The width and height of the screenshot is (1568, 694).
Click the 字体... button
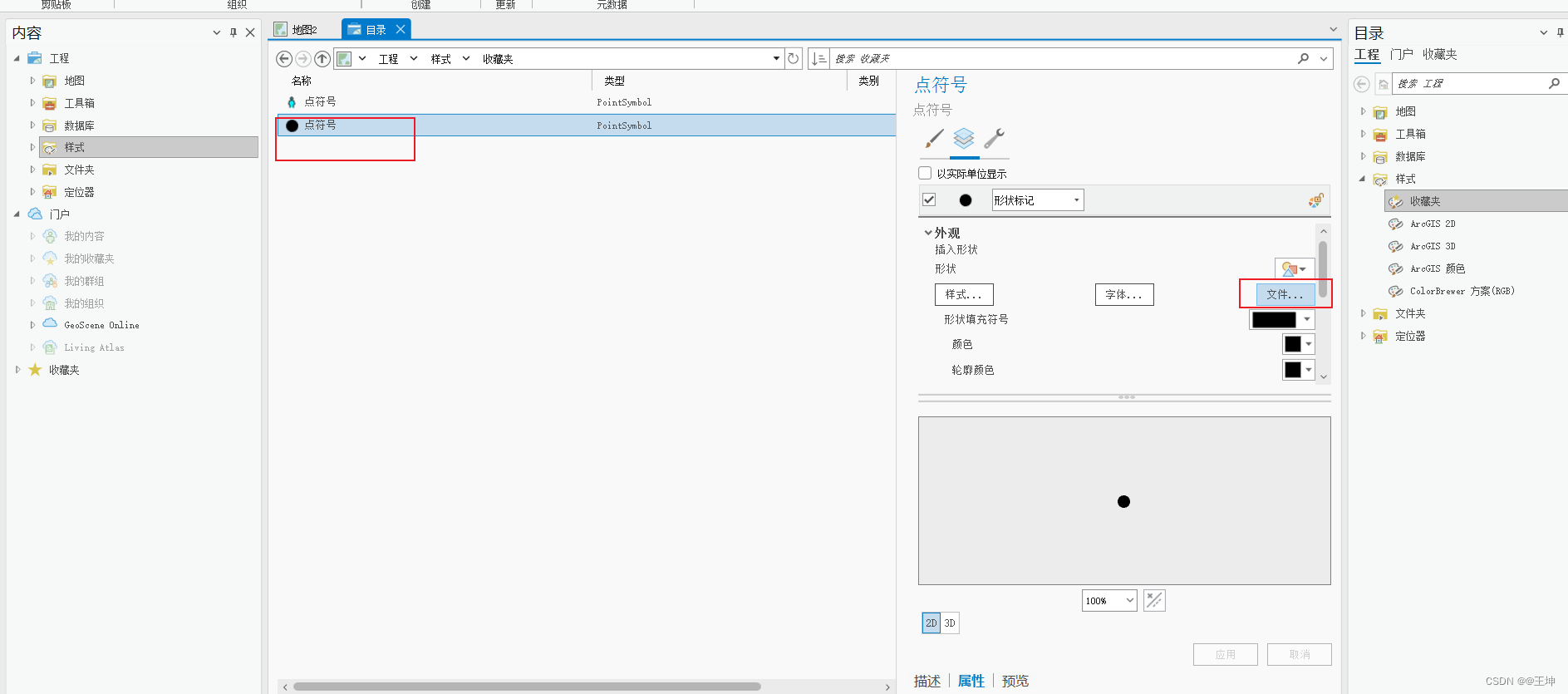click(1124, 294)
